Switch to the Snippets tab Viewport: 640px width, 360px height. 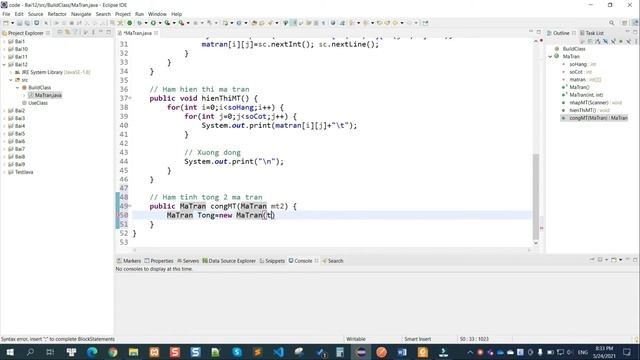tap(272, 260)
